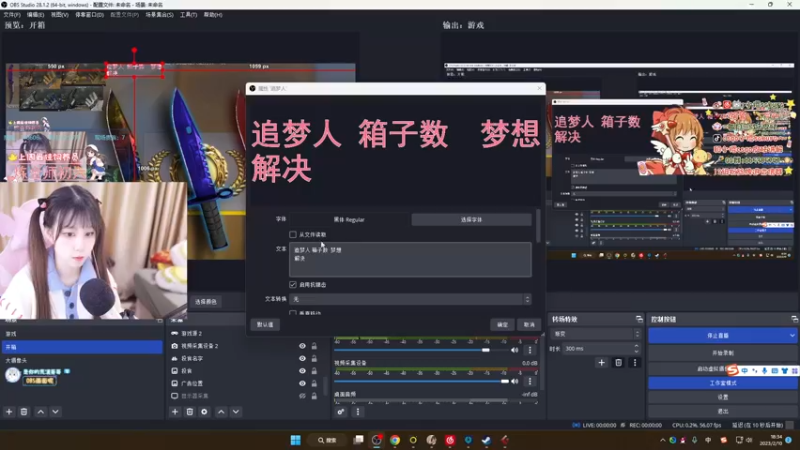Hide the 投食 source
This screenshot has height=450, width=800.
coord(302,371)
